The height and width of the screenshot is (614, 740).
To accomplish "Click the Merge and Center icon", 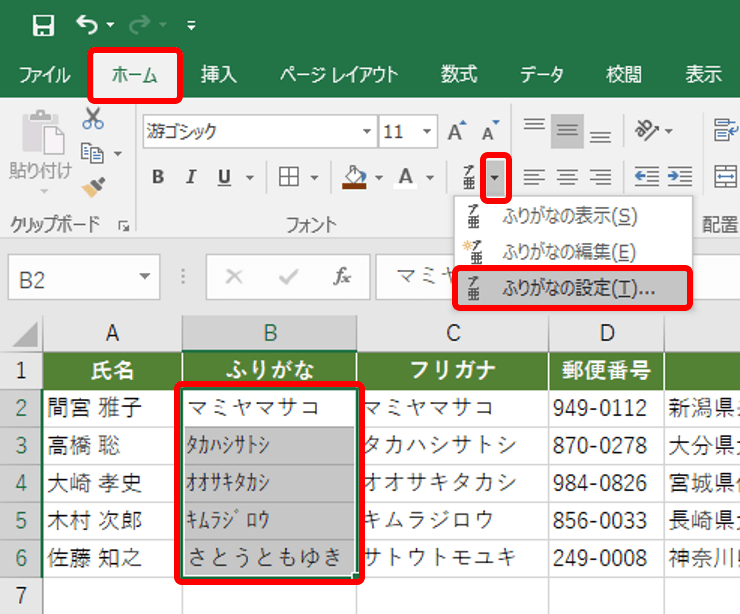I will point(726,177).
